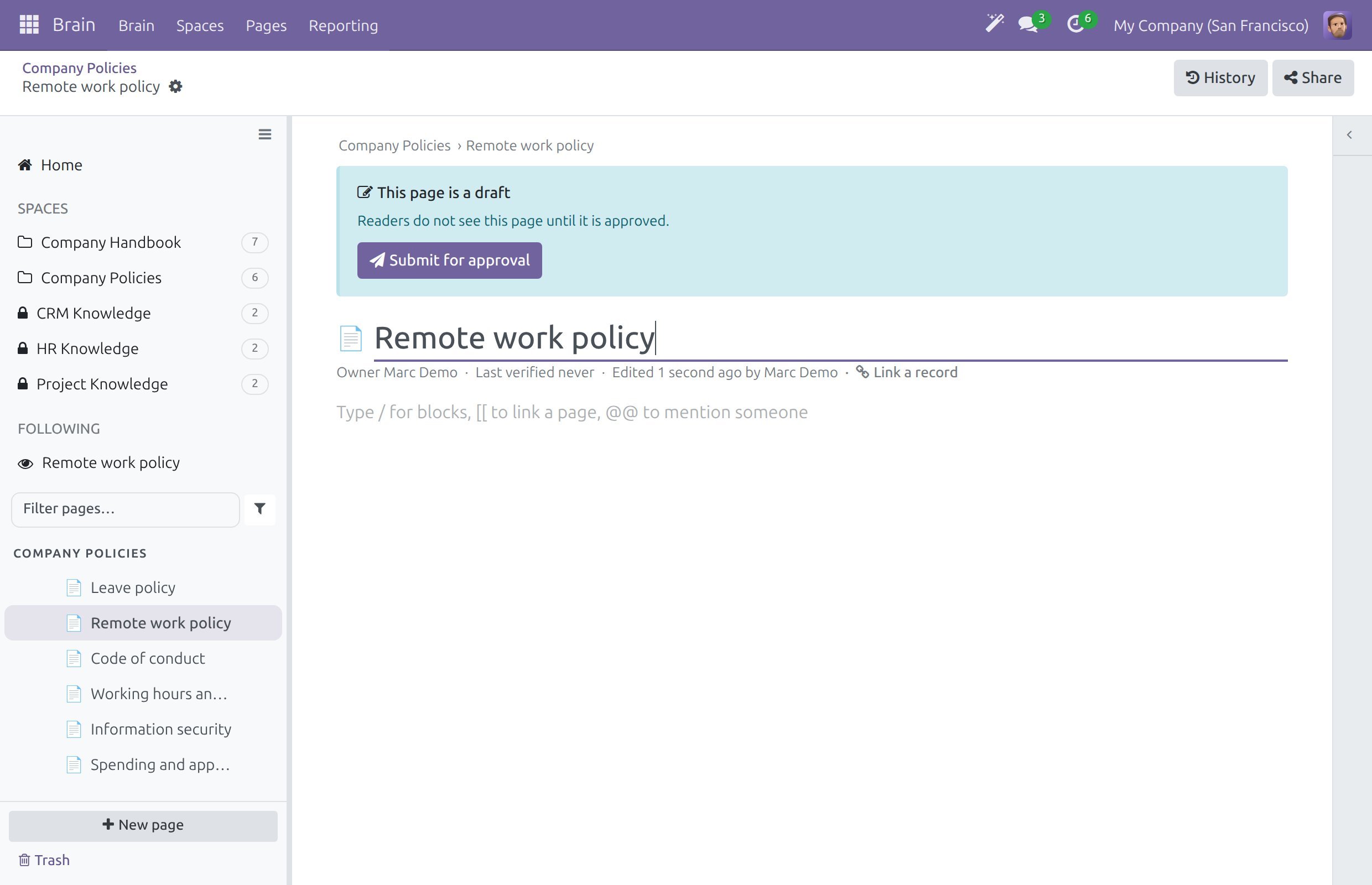This screenshot has height=885, width=1372.
Task: Open the gear settings next to Remote work policy
Action: (175, 87)
